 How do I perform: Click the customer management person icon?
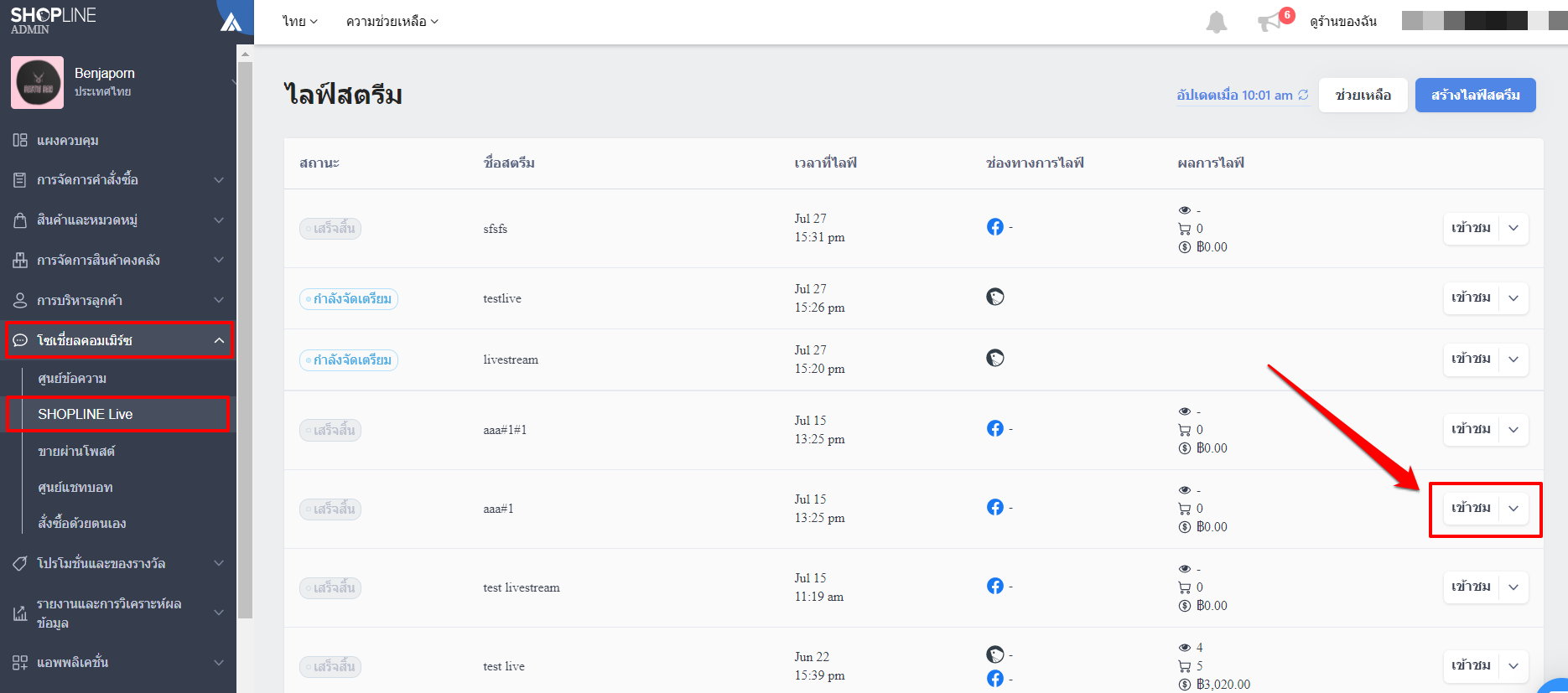tap(20, 300)
